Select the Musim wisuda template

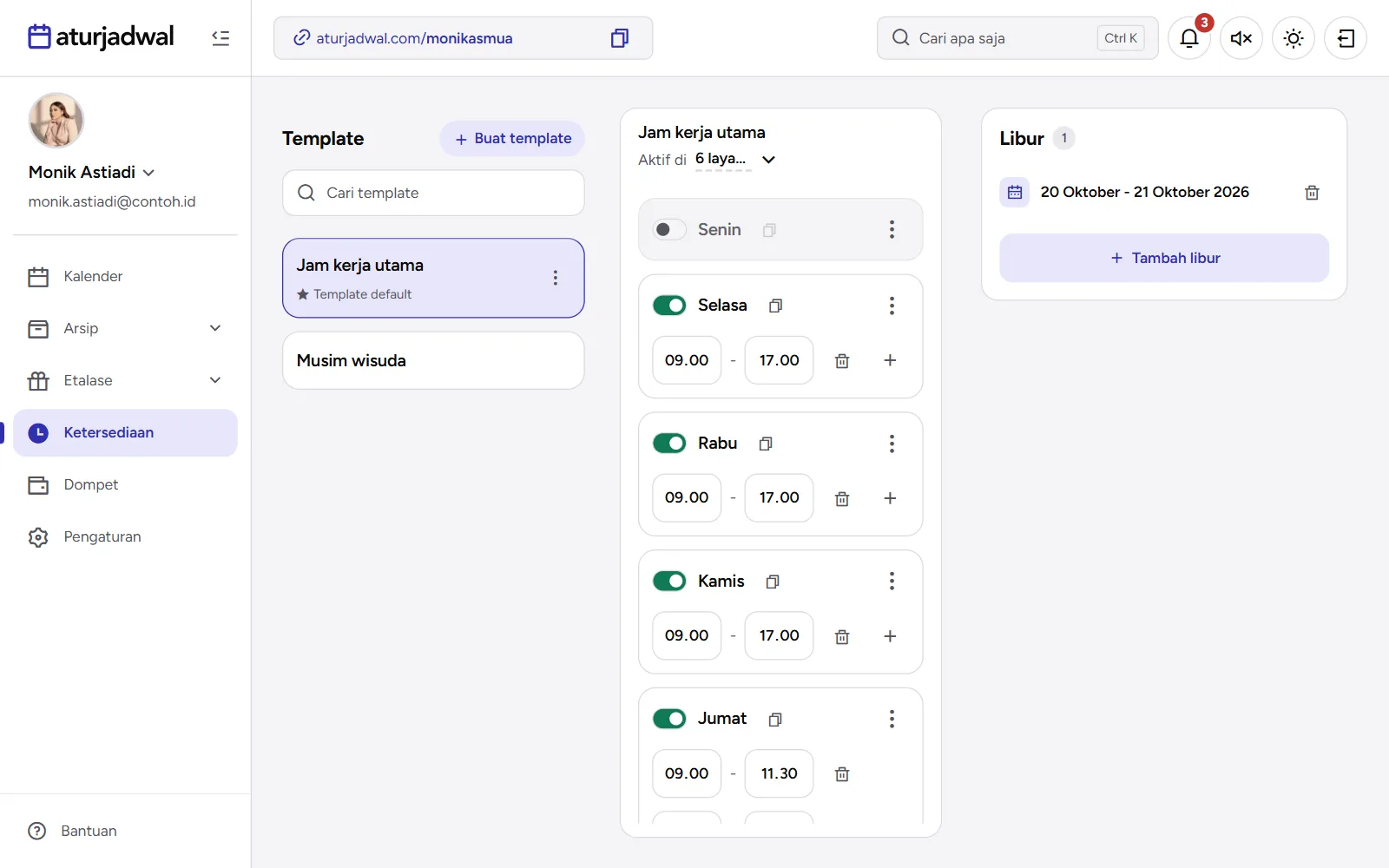[433, 360]
